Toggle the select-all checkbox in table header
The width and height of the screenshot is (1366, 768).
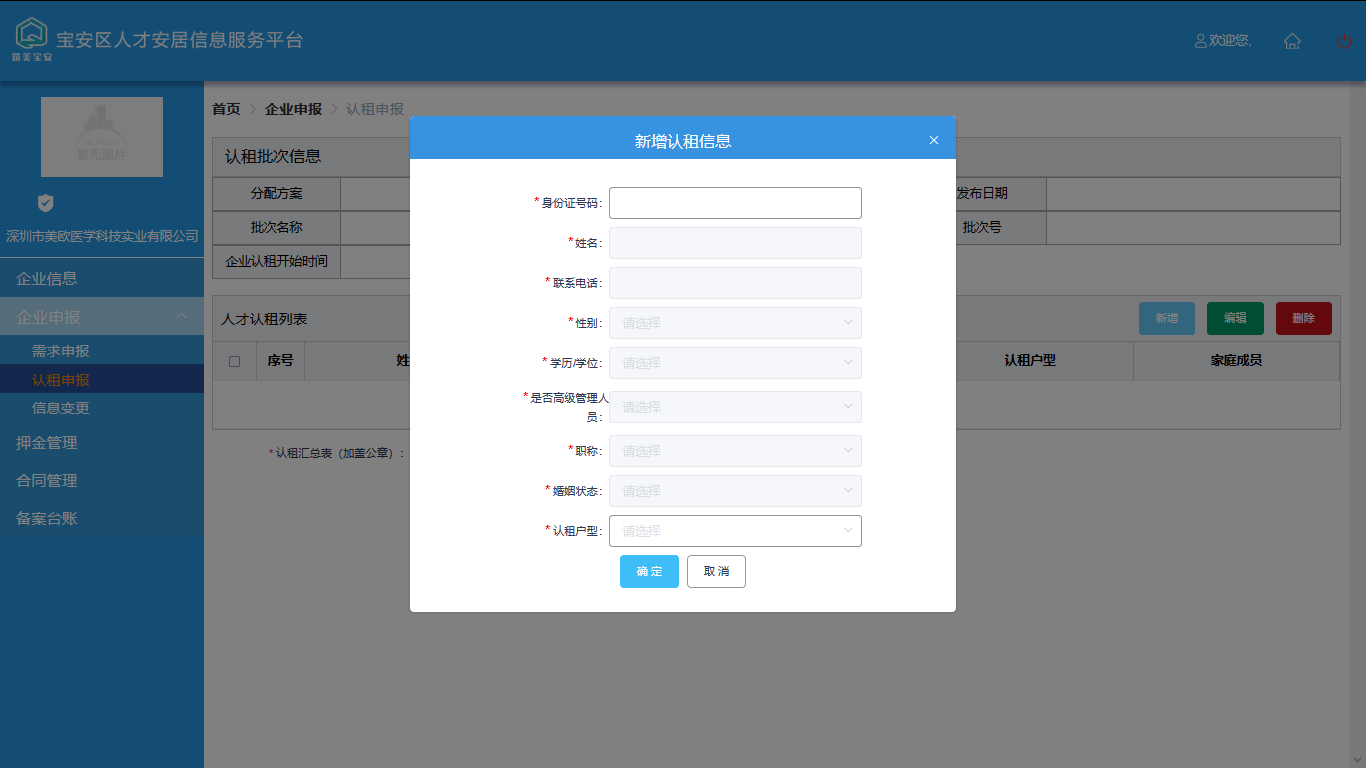234,361
